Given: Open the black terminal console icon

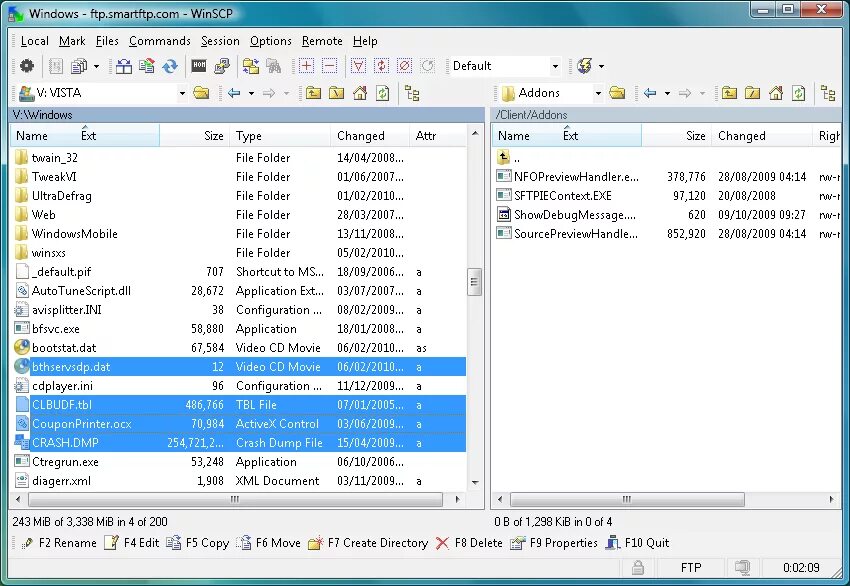Looking at the screenshot, I should [x=199, y=66].
